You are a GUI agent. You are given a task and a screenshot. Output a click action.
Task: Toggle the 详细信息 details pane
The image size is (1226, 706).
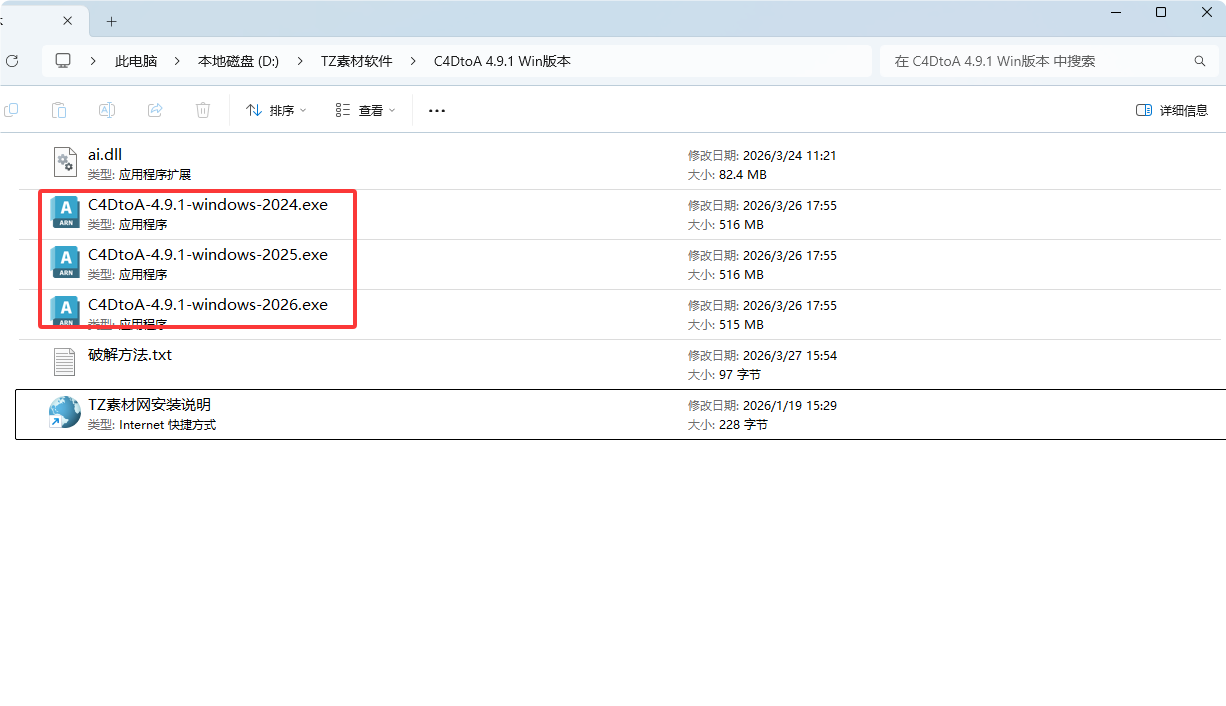[1172, 110]
